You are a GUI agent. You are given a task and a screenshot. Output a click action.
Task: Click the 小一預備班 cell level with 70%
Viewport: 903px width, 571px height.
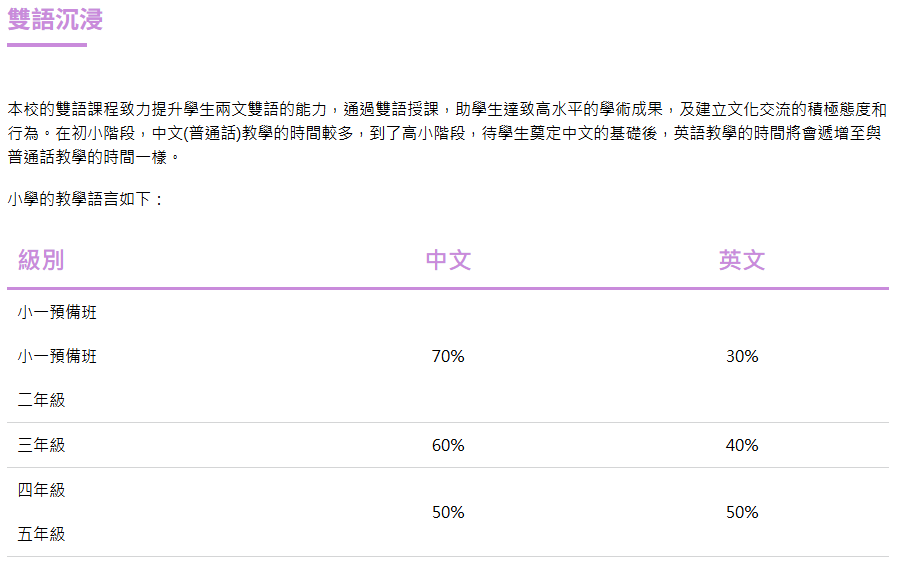pyautogui.click(x=57, y=356)
